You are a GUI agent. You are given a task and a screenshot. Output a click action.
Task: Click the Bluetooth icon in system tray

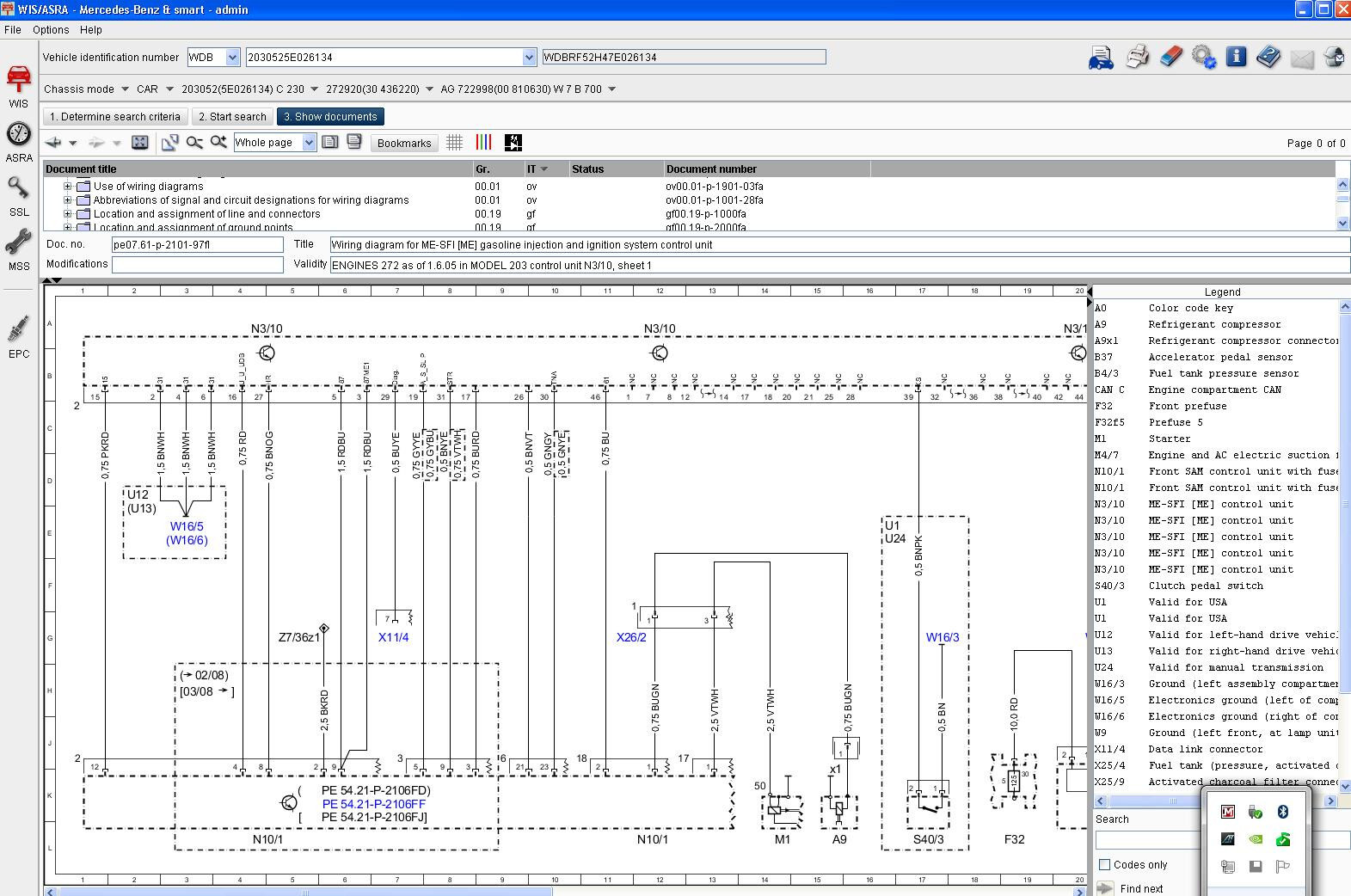(1282, 812)
